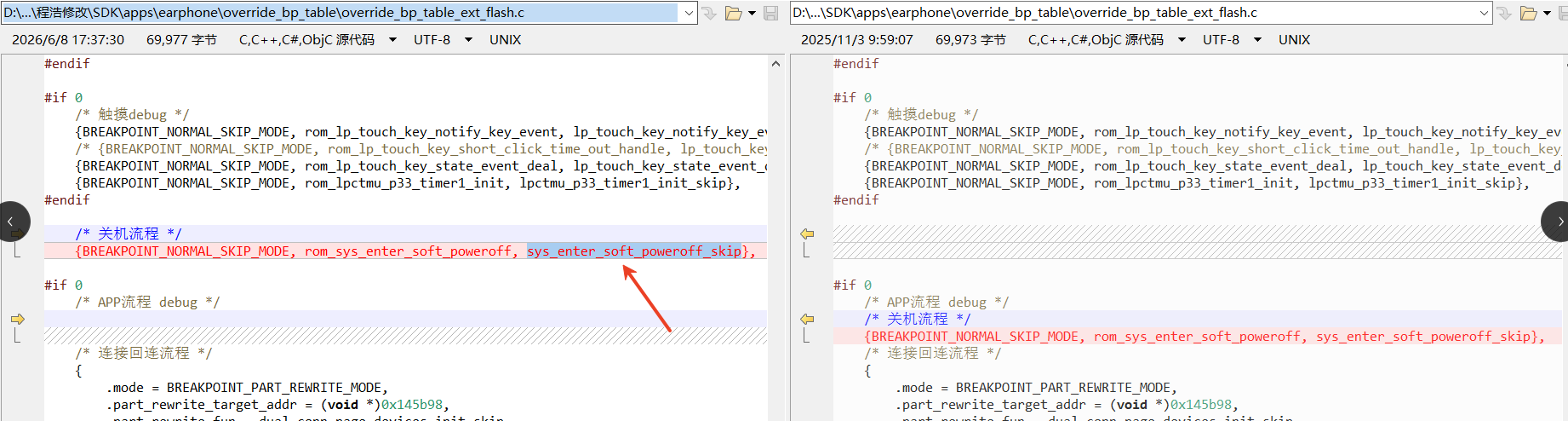The height and width of the screenshot is (421, 1568).
Task: Click .mode = BREAKPOINT_PART_REWRITE_MODE in left pane
Action: click(x=247, y=387)
